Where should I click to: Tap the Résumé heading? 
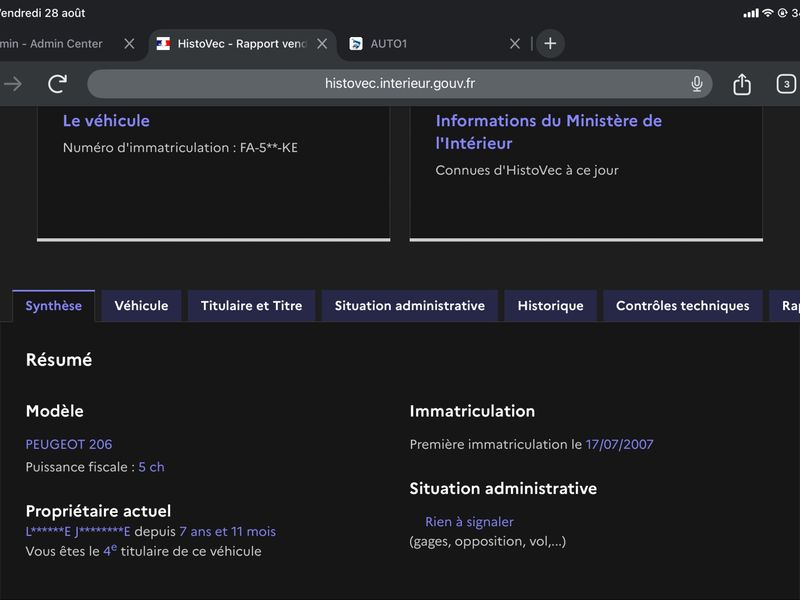click(x=59, y=360)
